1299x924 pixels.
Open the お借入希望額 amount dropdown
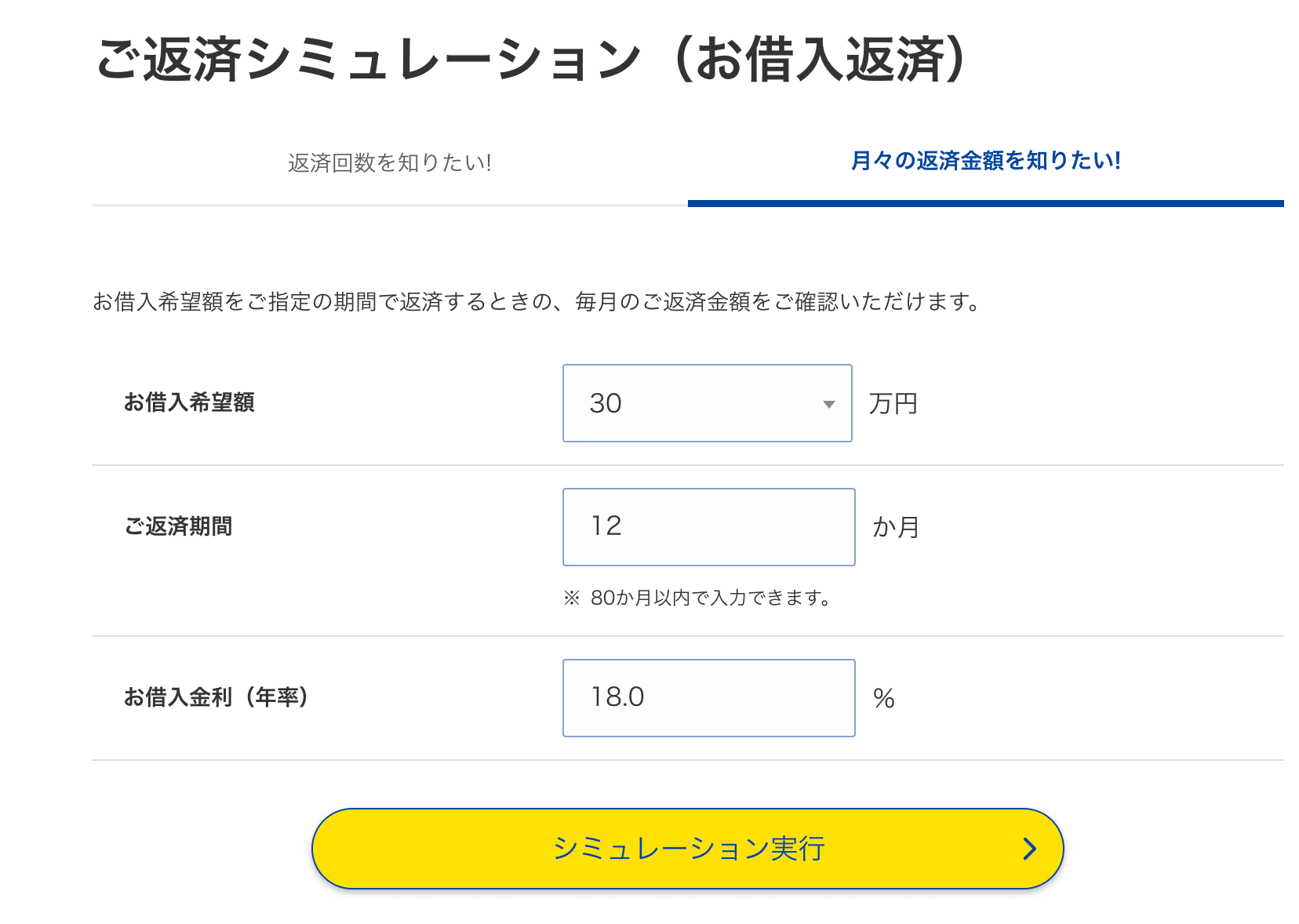click(x=706, y=403)
